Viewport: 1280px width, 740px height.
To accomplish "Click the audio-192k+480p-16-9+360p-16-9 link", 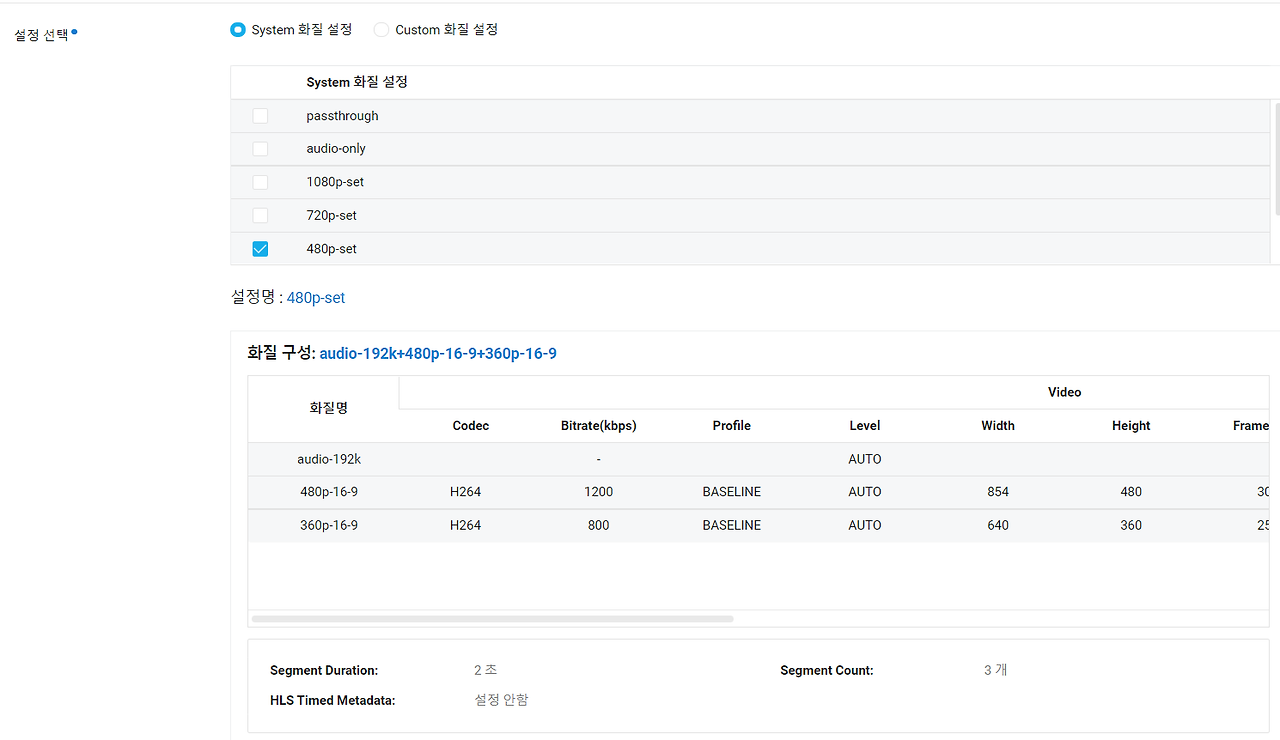I will (x=438, y=353).
